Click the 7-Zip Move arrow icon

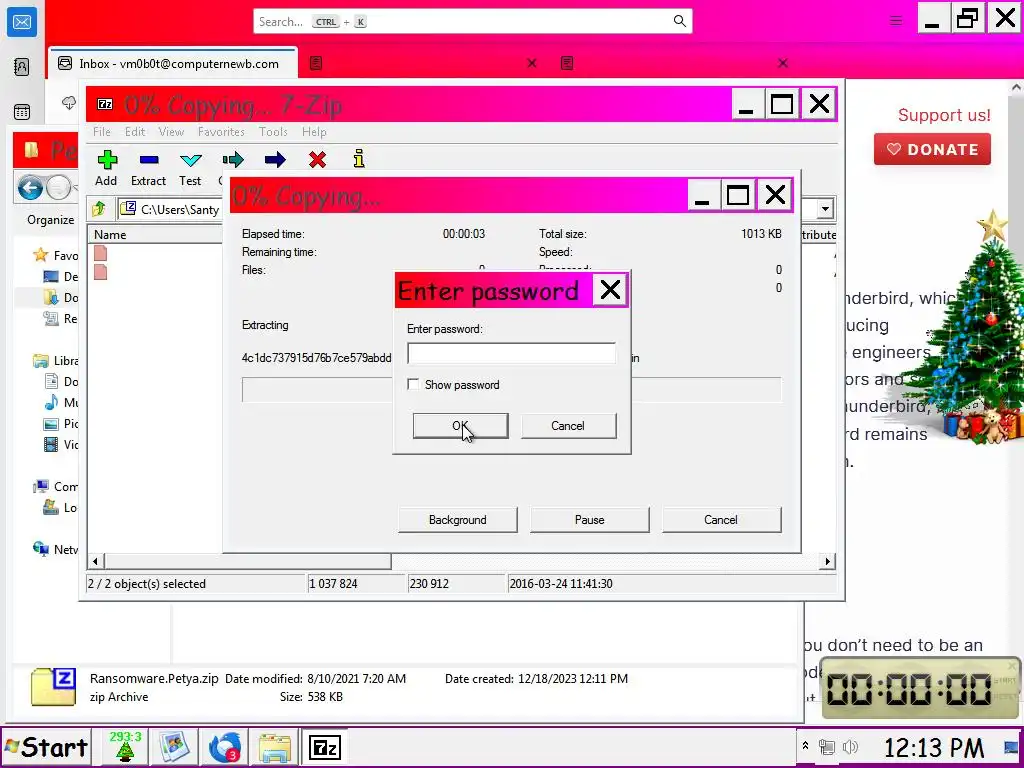click(x=275, y=159)
